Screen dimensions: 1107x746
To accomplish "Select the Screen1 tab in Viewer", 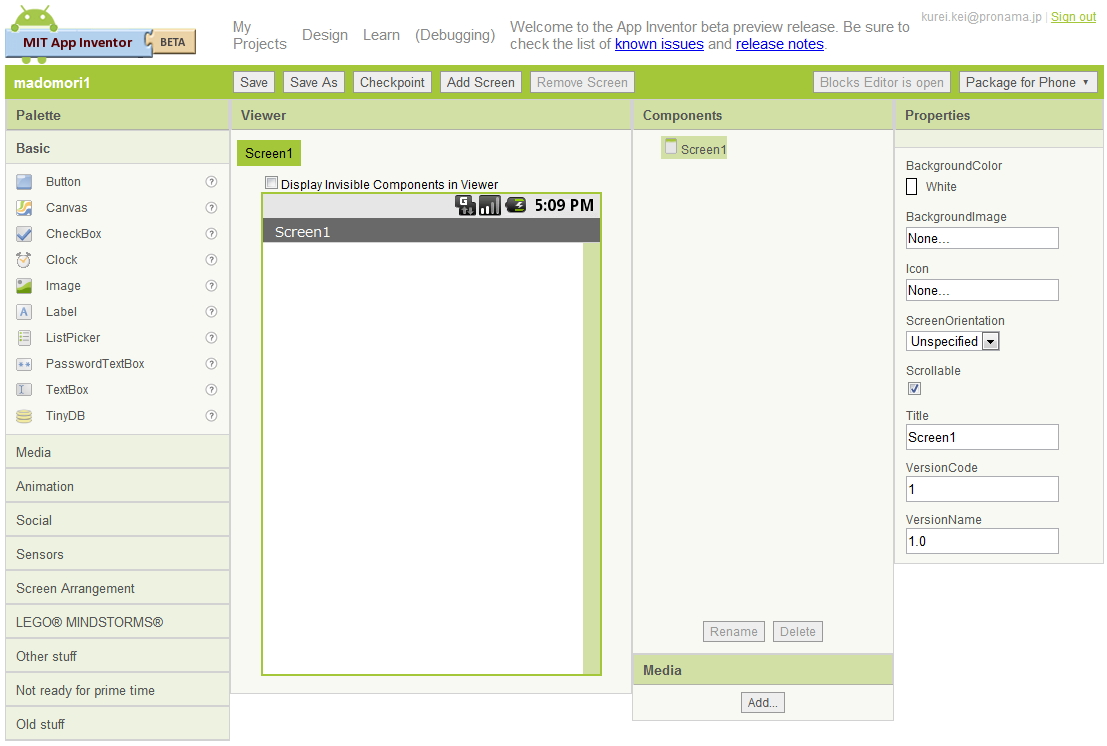I will pos(269,153).
